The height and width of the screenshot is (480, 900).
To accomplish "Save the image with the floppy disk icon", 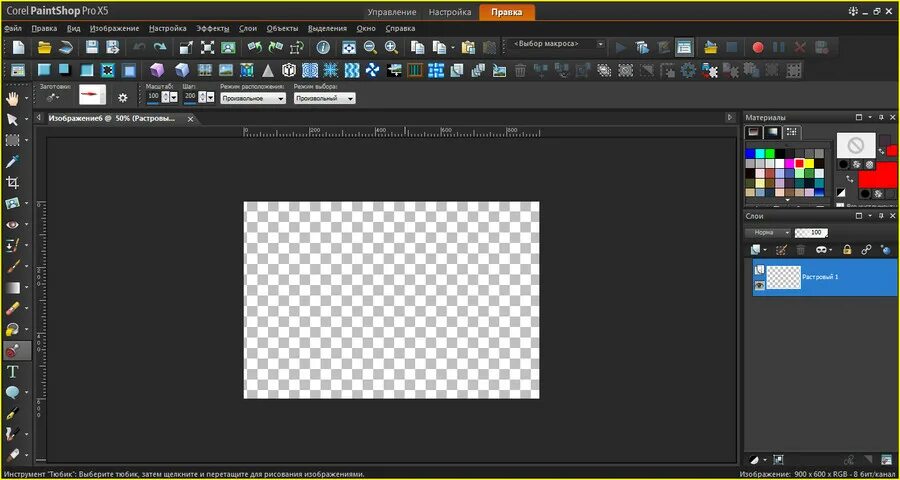I will tap(92, 48).
